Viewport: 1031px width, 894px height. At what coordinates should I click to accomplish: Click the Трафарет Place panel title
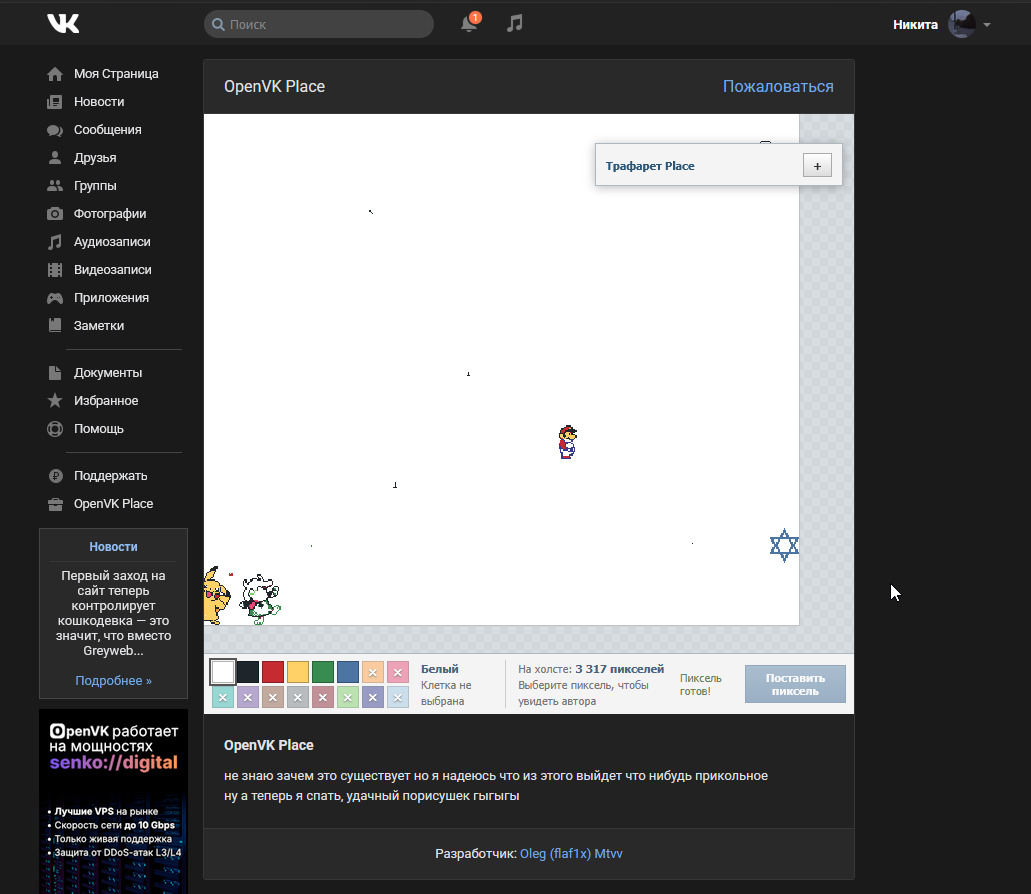pyautogui.click(x=650, y=166)
